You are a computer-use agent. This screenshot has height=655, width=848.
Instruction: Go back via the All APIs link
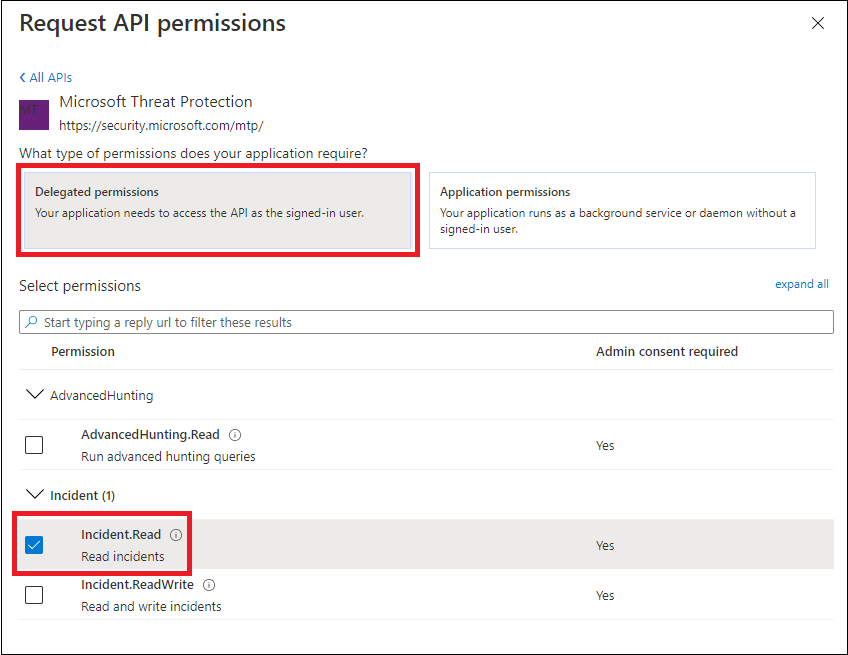click(x=50, y=77)
